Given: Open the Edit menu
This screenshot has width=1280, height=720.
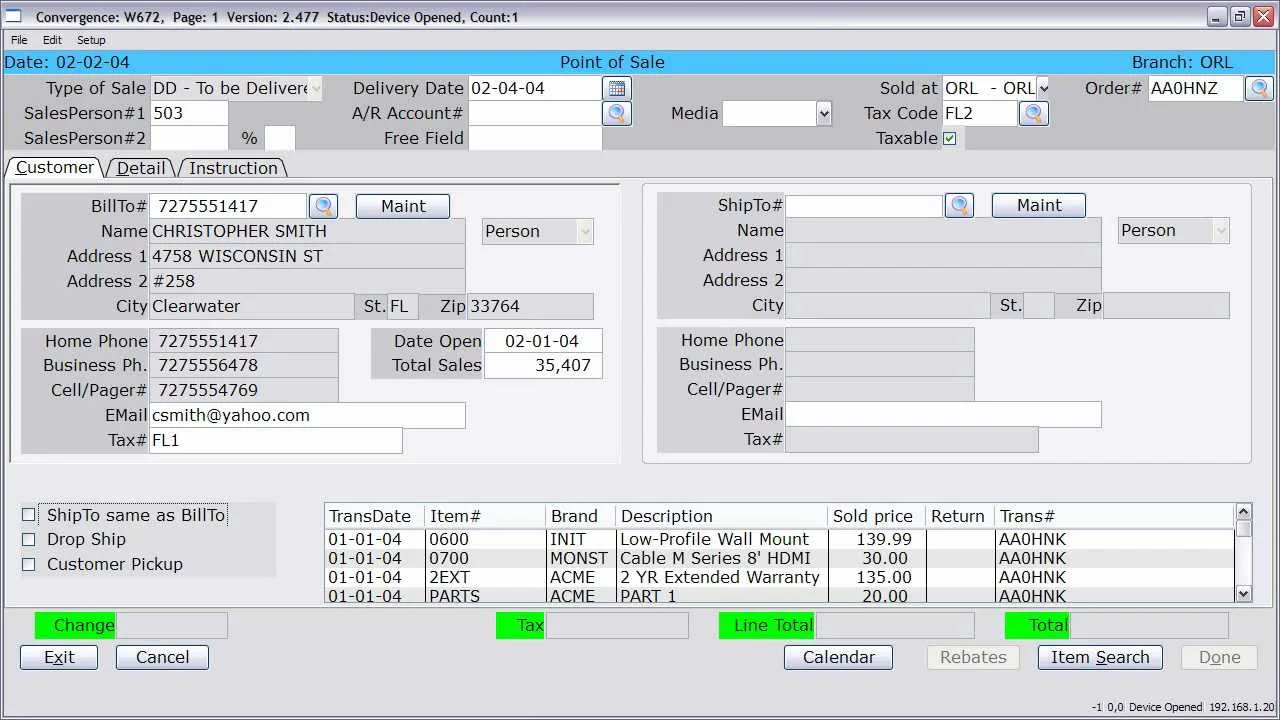Looking at the screenshot, I should 52,40.
